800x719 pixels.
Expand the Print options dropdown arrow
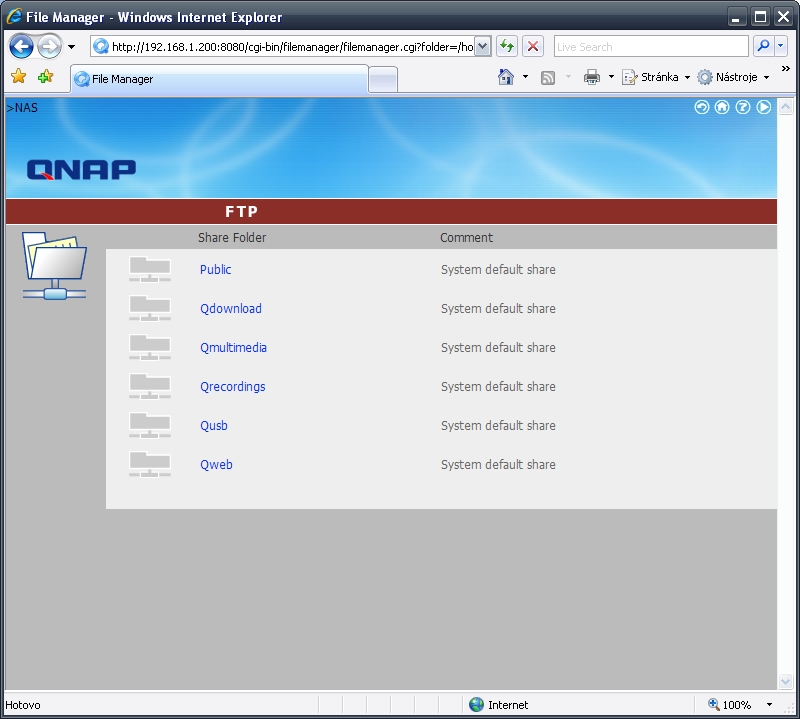[611, 77]
